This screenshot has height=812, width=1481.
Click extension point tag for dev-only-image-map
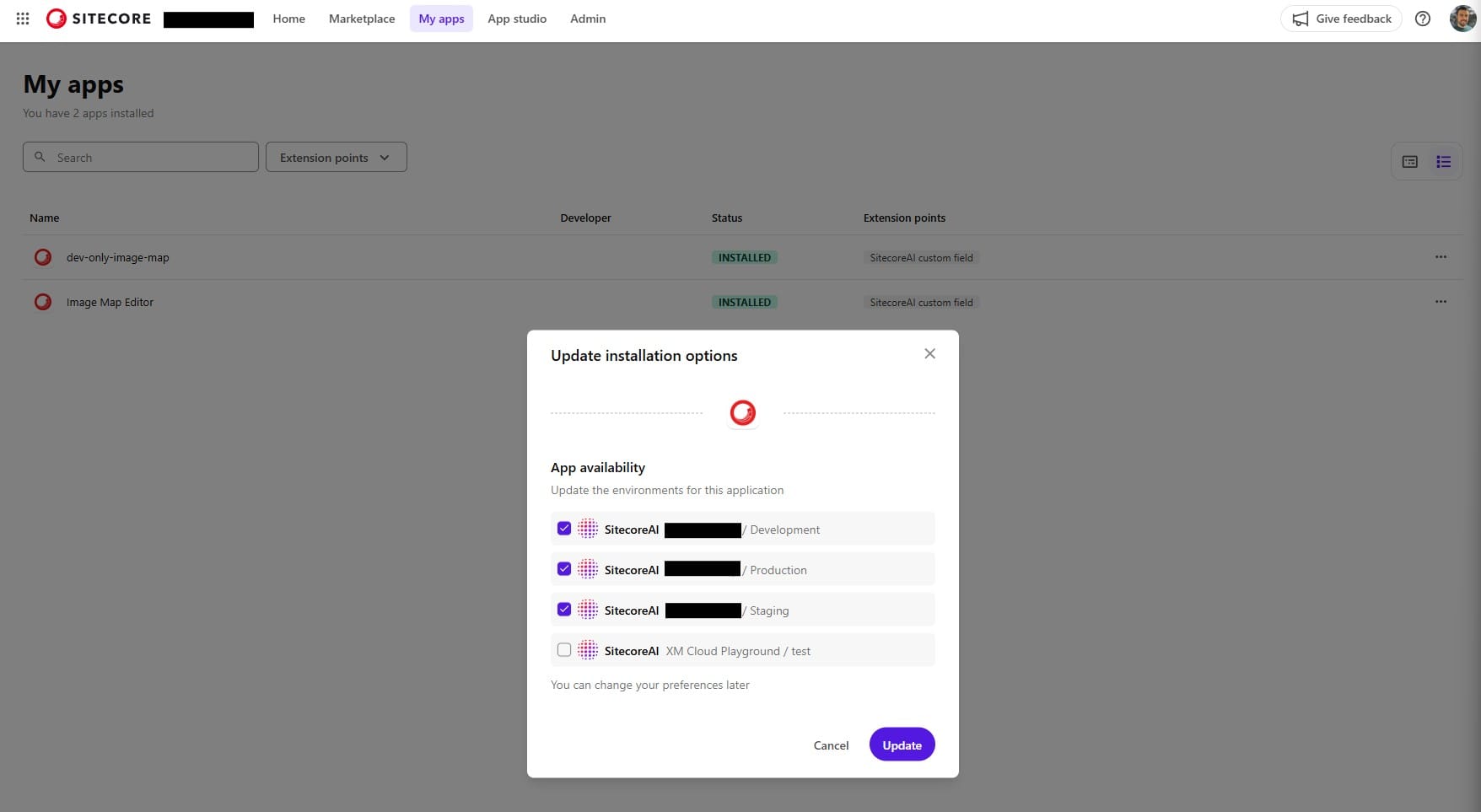[921, 258]
